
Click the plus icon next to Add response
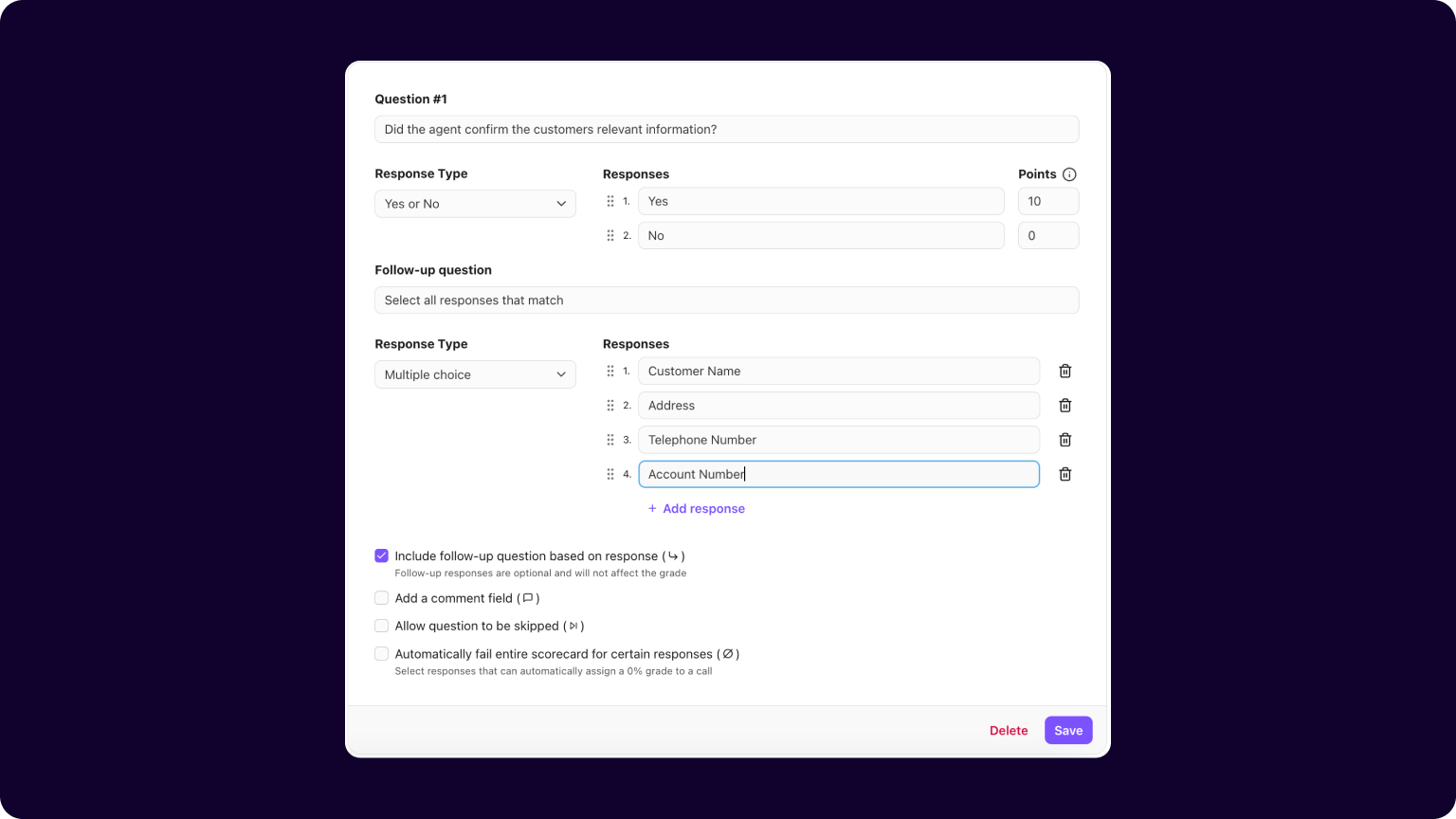point(651,508)
